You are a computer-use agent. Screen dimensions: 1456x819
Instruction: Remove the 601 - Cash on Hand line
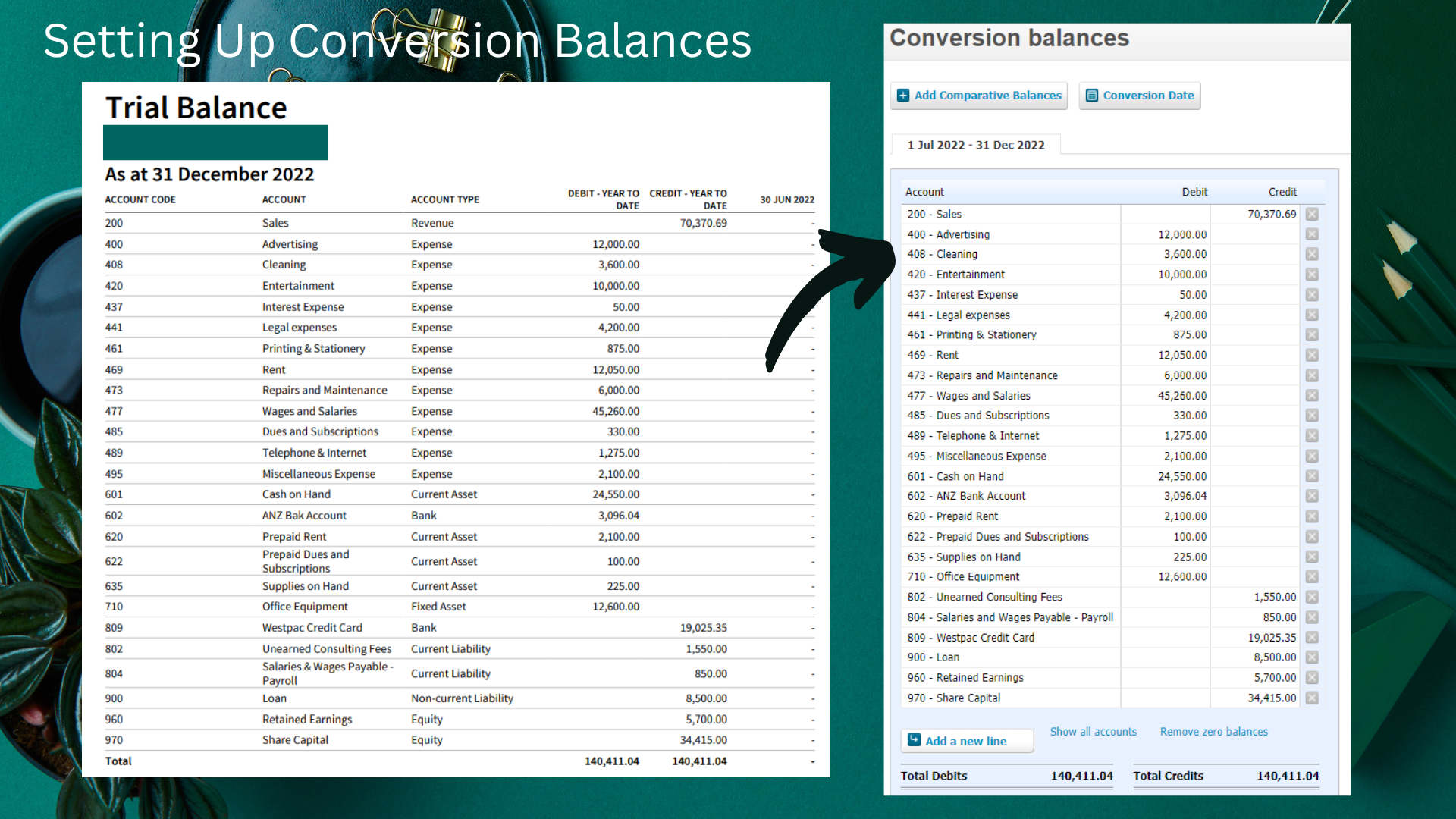1312,476
